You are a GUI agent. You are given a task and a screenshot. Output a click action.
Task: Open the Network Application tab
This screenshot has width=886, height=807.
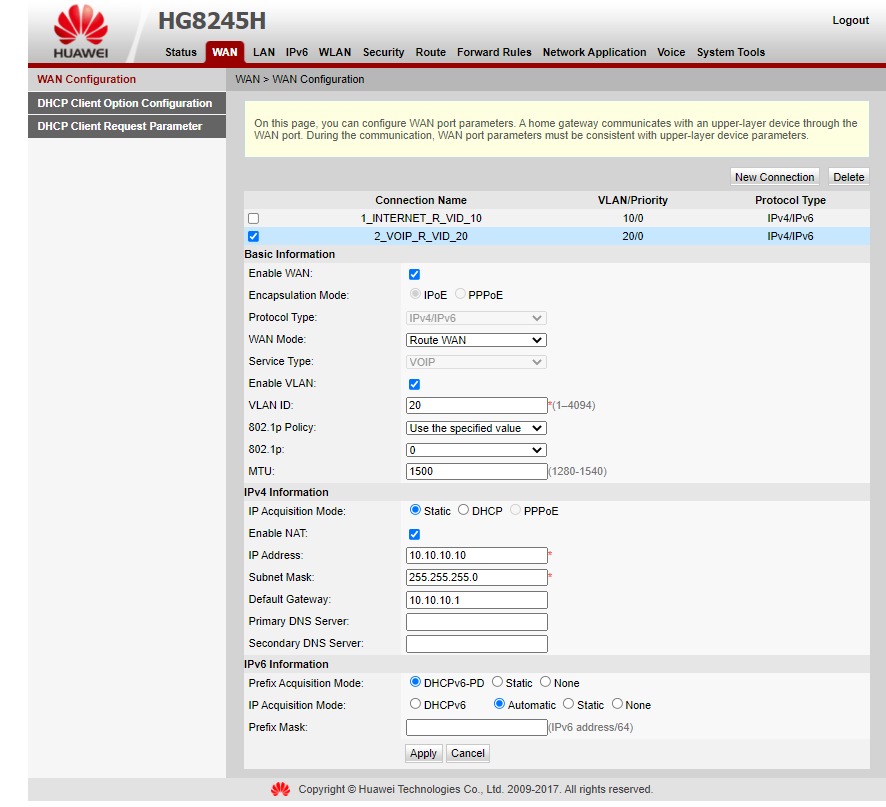594,52
